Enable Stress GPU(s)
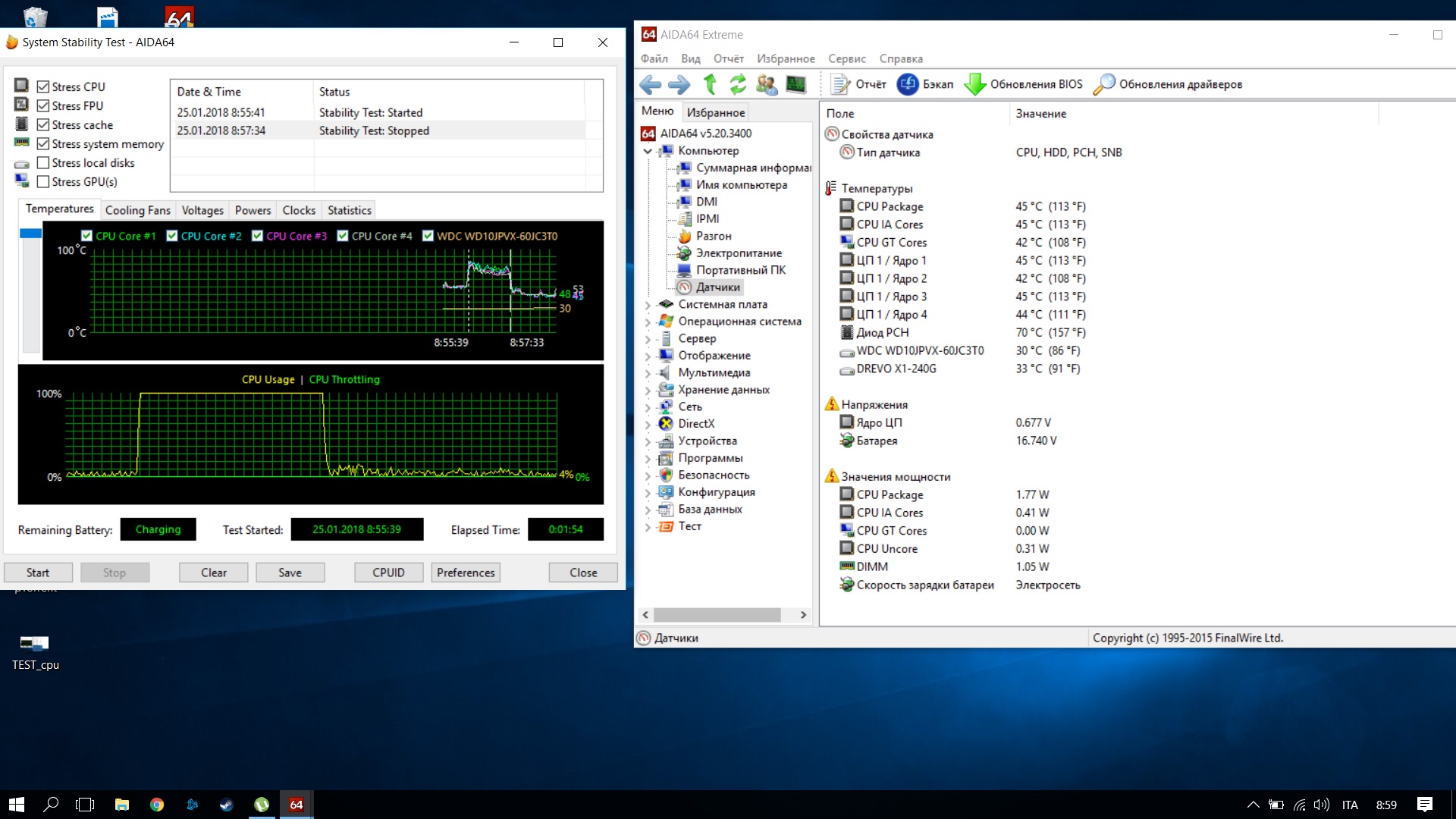This screenshot has width=1456, height=819. 43,182
